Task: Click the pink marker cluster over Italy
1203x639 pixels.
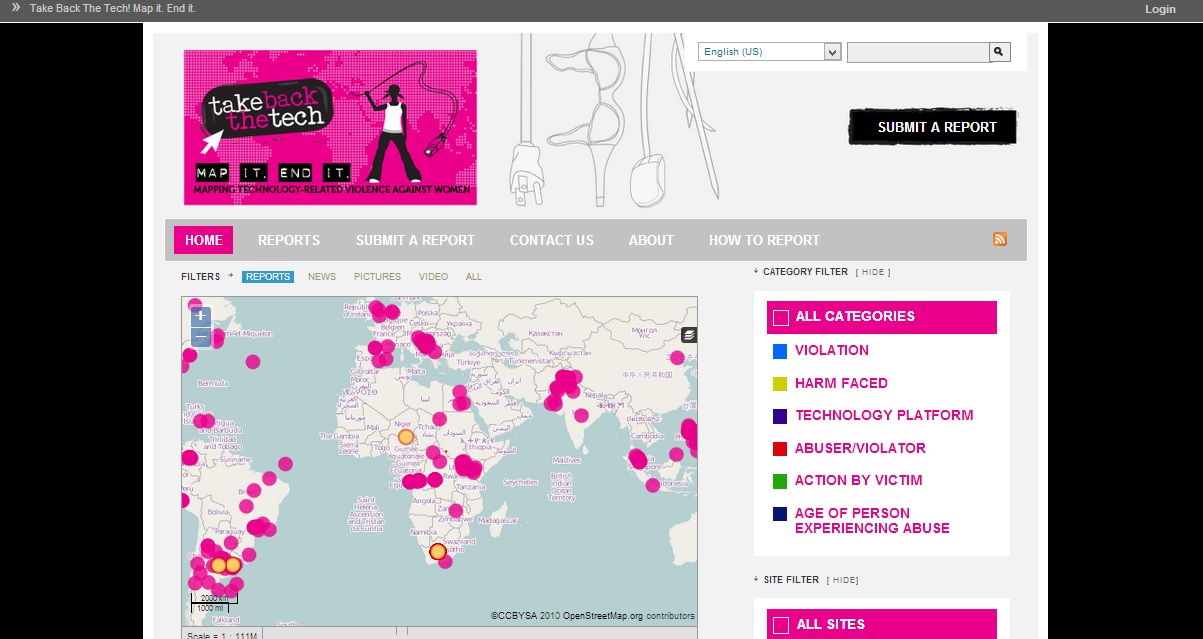Action: [x=426, y=345]
